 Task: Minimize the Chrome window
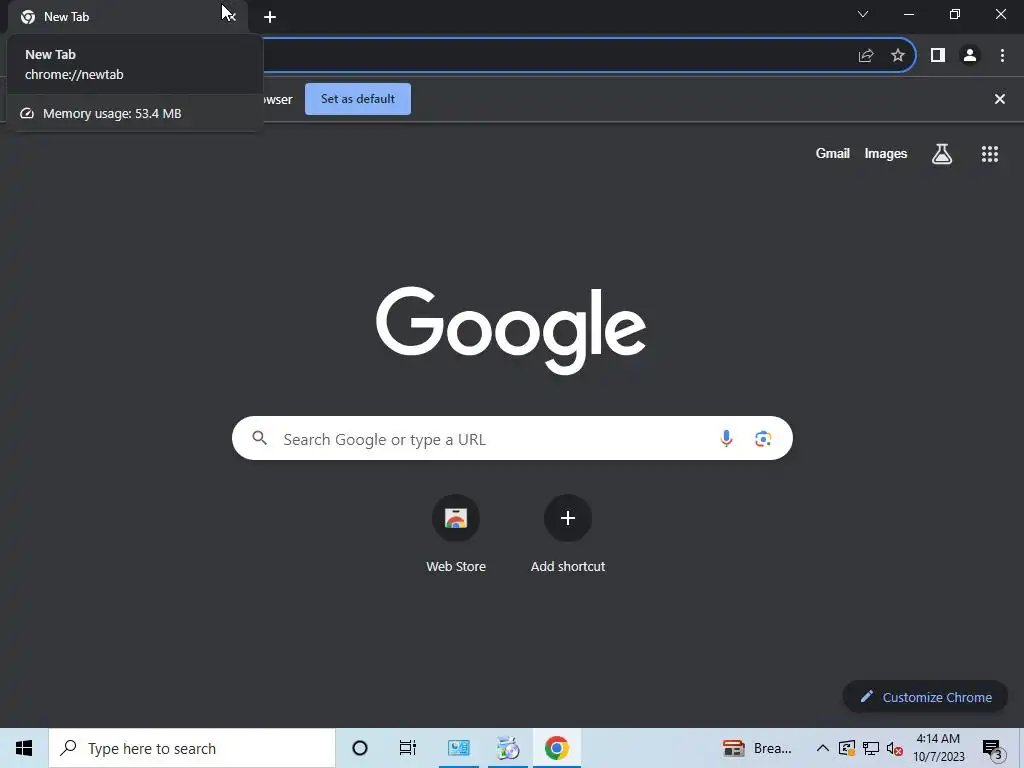[908, 14]
